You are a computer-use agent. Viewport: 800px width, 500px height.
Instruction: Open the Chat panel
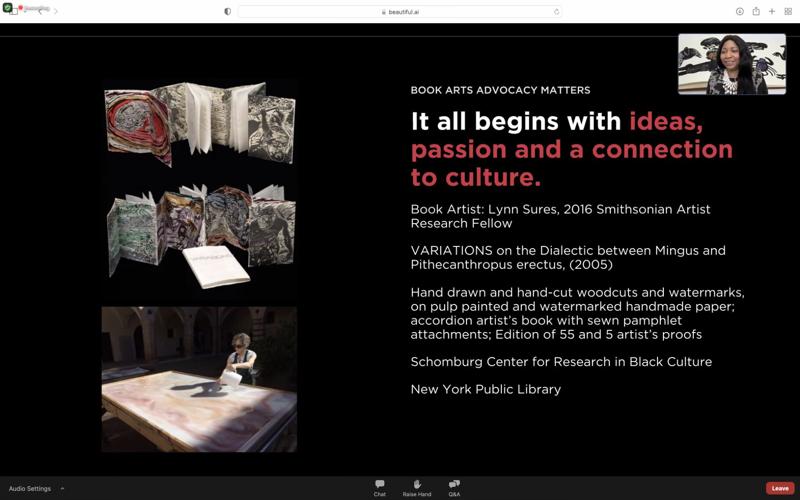379,487
